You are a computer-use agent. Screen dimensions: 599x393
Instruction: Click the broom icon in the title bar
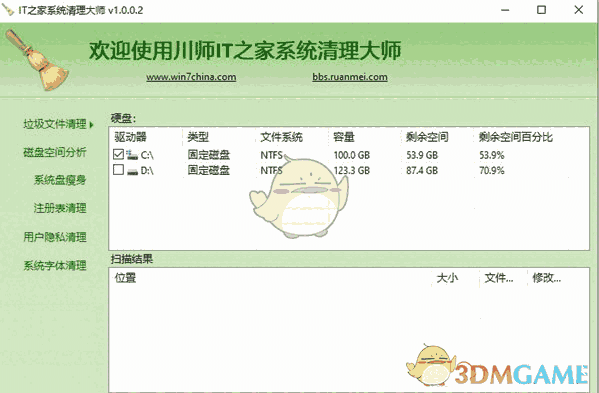click(x=8, y=10)
